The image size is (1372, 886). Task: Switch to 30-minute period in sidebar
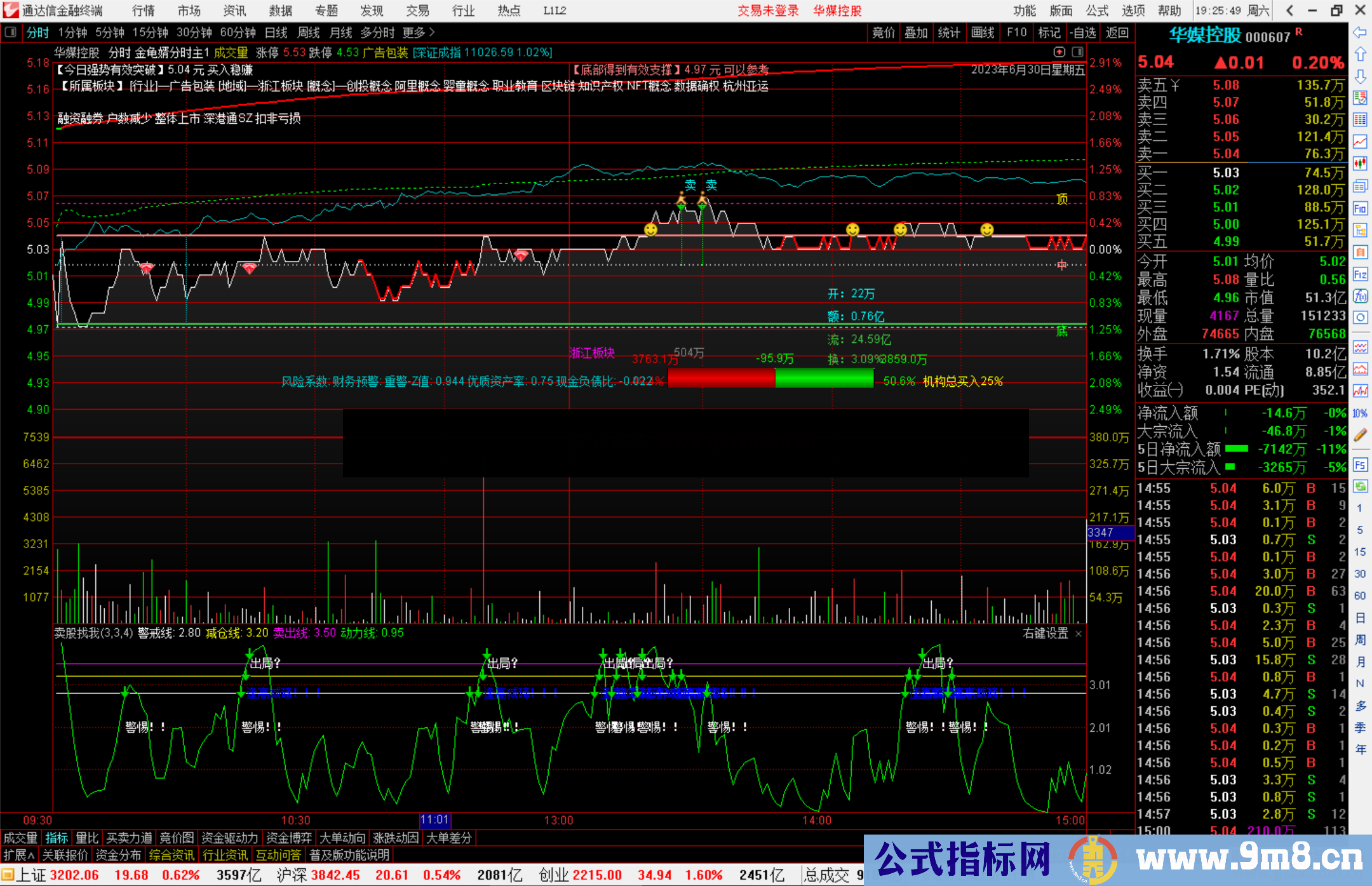(x=1360, y=574)
